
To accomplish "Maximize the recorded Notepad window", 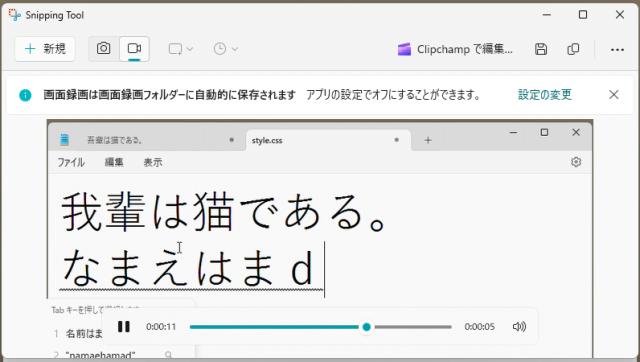I will 544,132.
